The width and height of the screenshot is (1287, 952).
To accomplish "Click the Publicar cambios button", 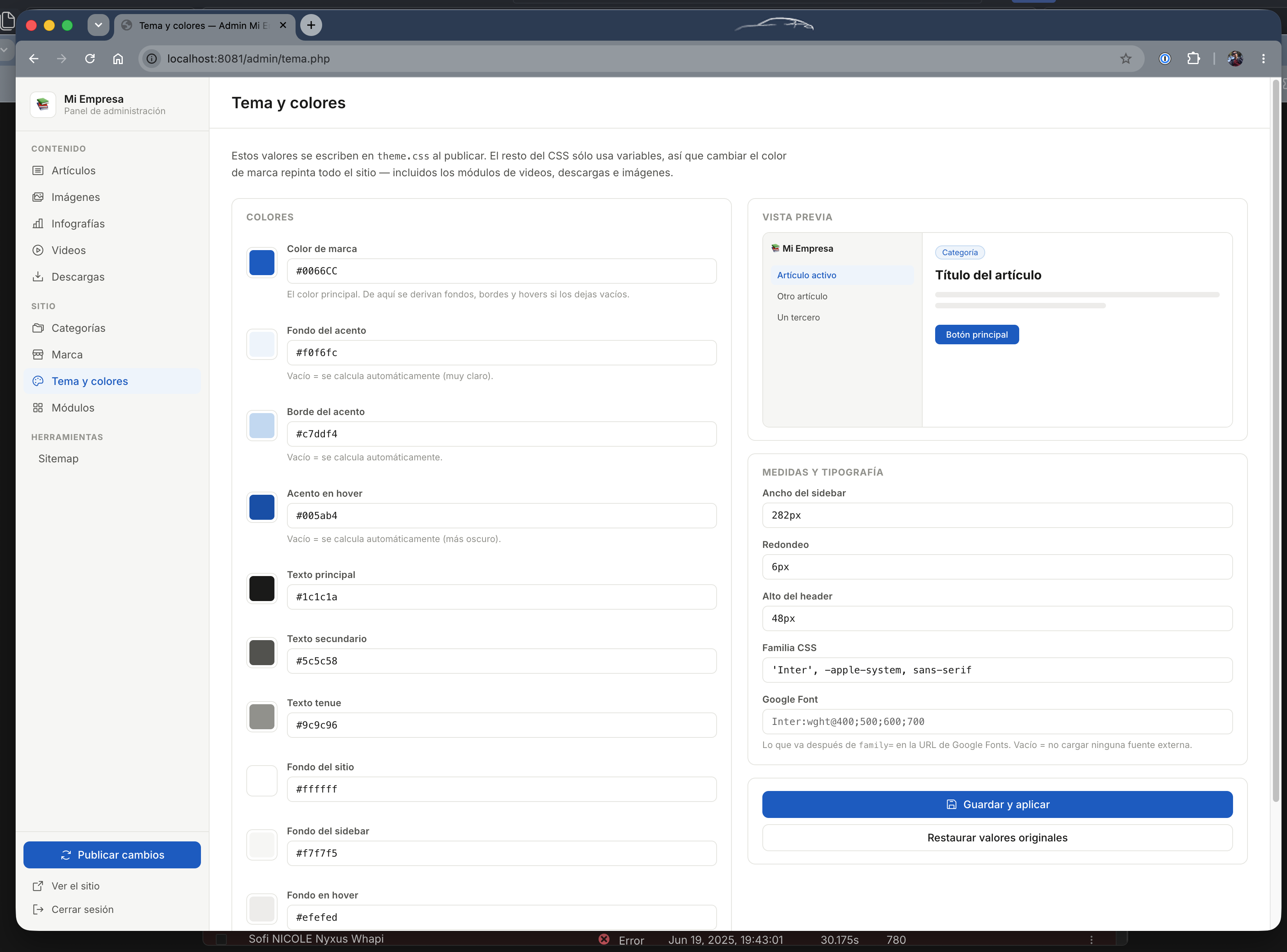I will click(x=112, y=855).
